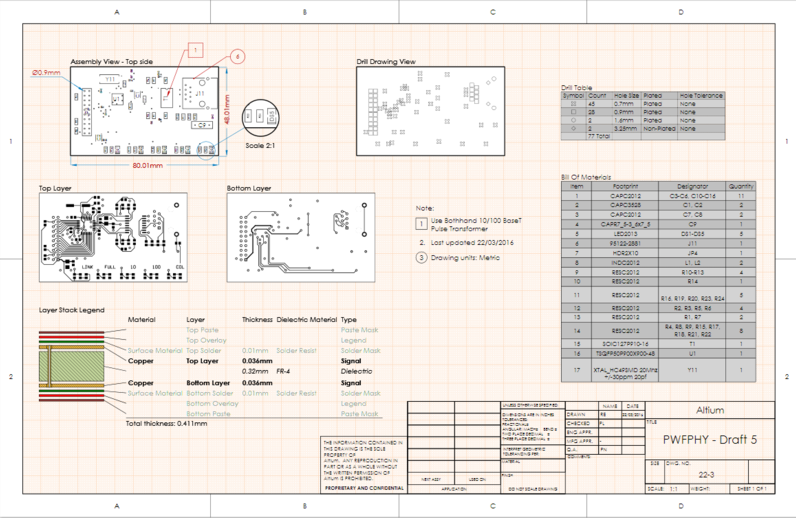Select the '77 Total' drill count cell
Viewport: 796px width, 518px height.
pos(598,136)
